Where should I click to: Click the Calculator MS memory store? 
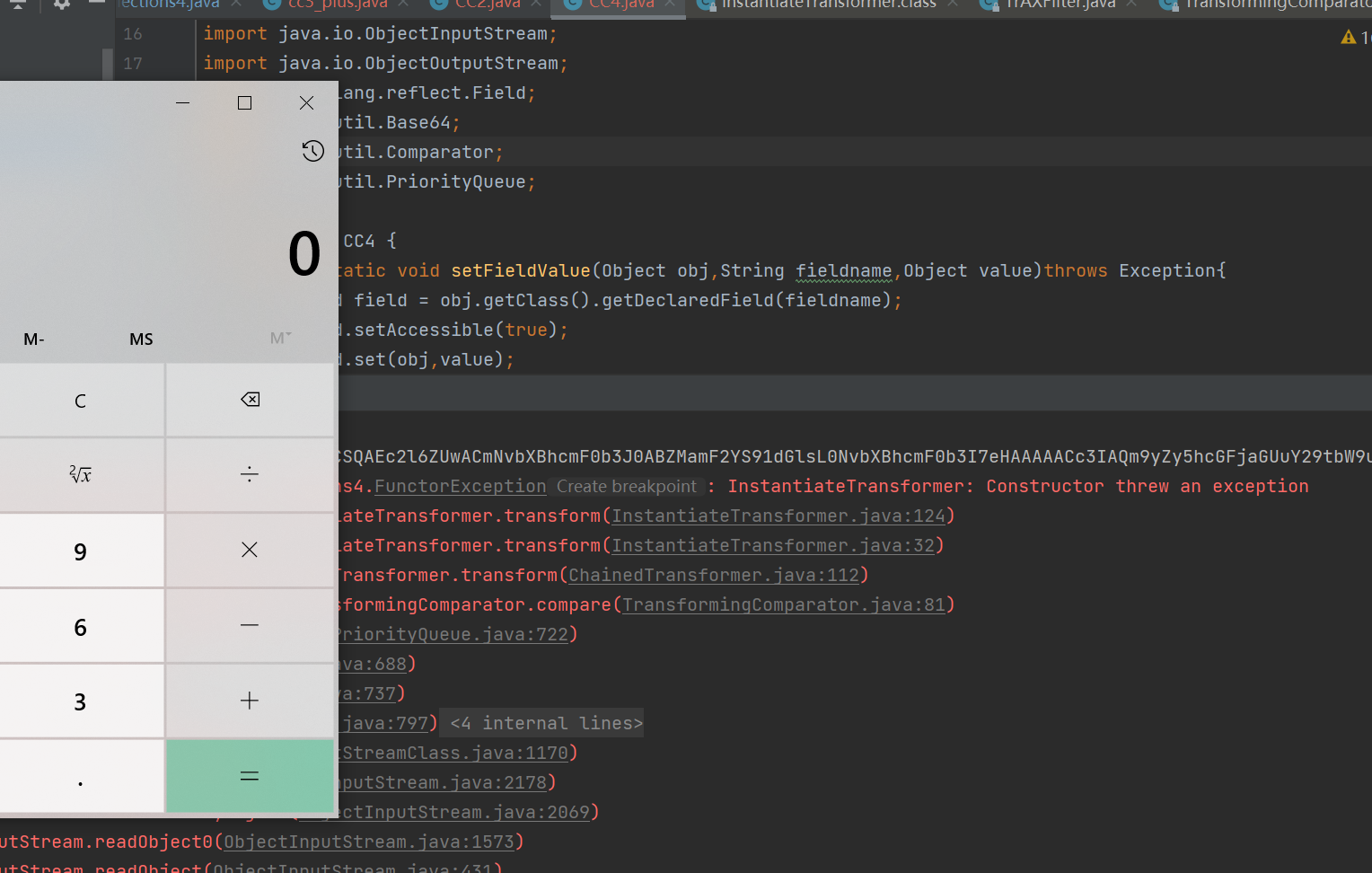coord(141,339)
